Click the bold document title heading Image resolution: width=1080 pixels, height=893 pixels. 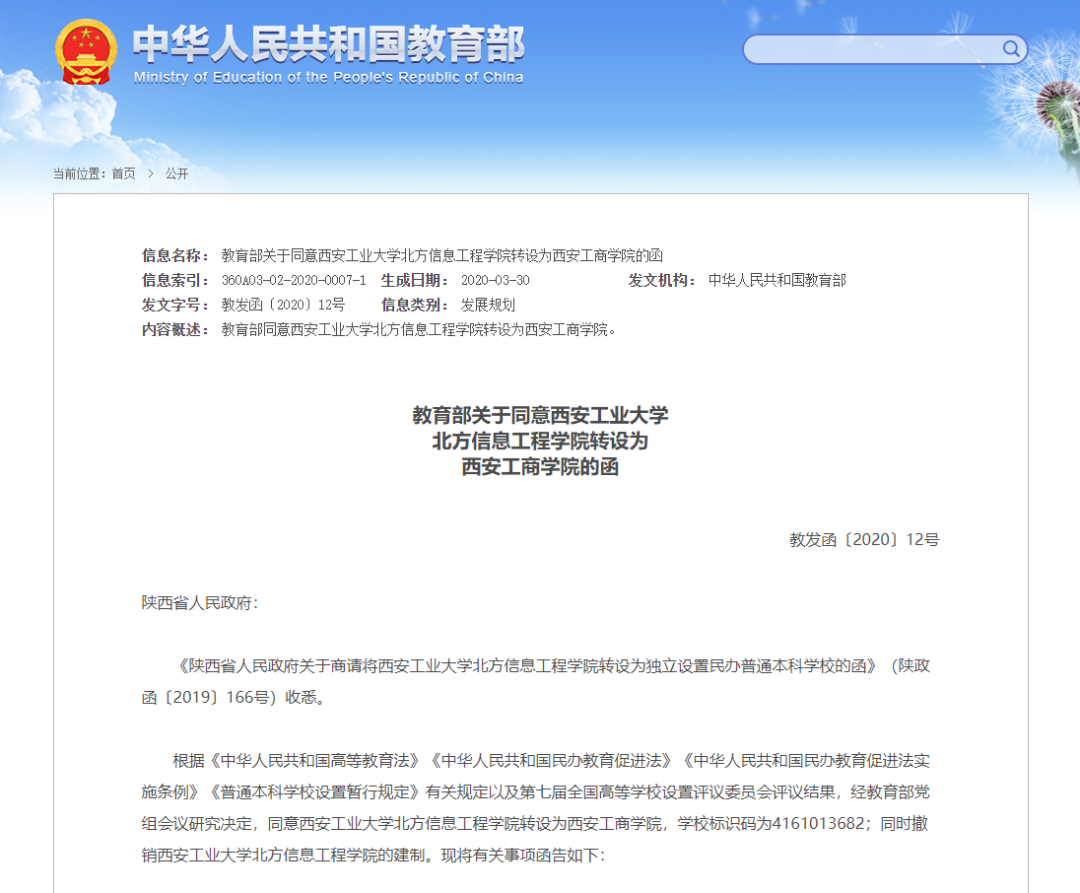coord(540,441)
